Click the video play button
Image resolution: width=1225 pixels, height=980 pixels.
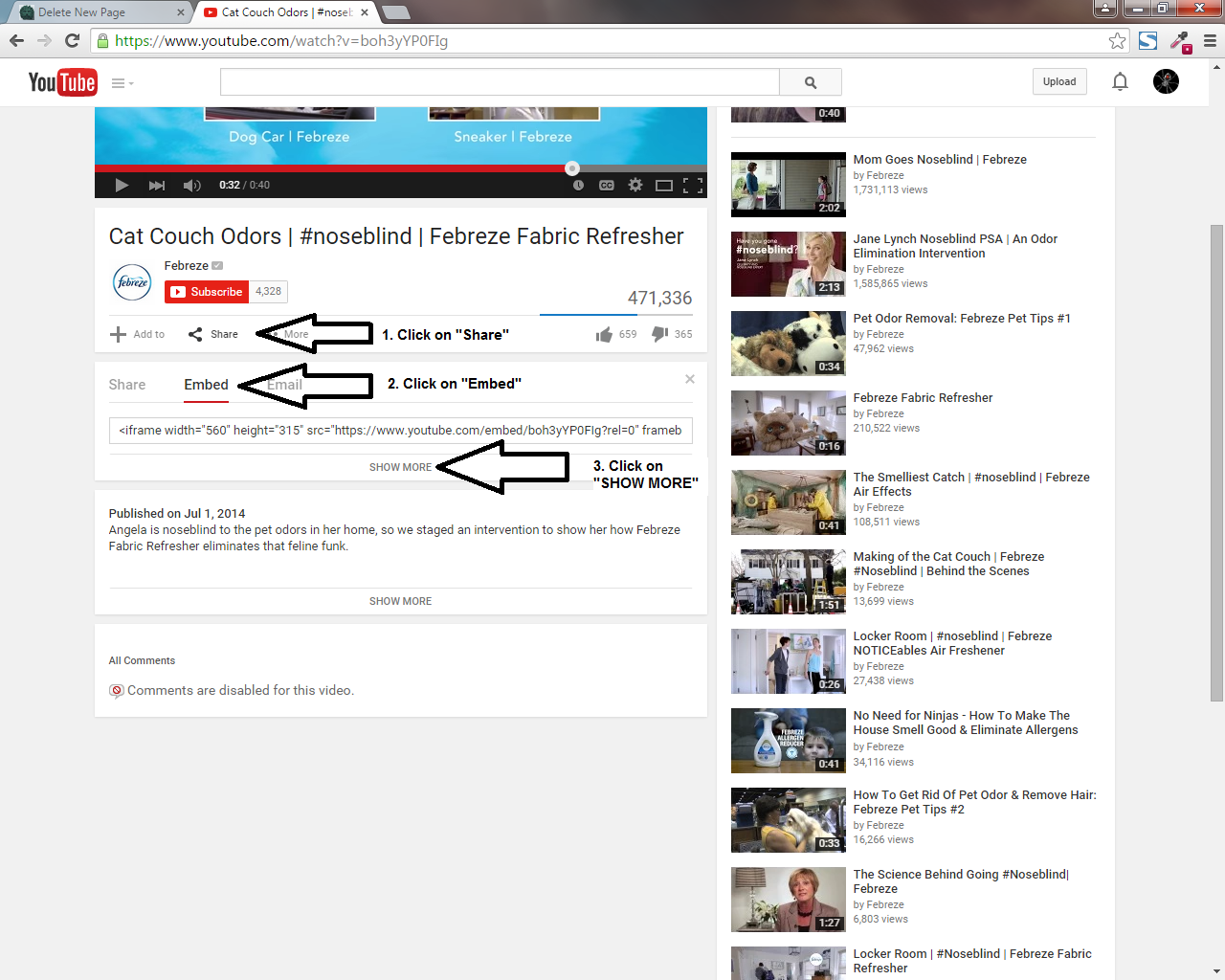pyautogui.click(x=122, y=186)
